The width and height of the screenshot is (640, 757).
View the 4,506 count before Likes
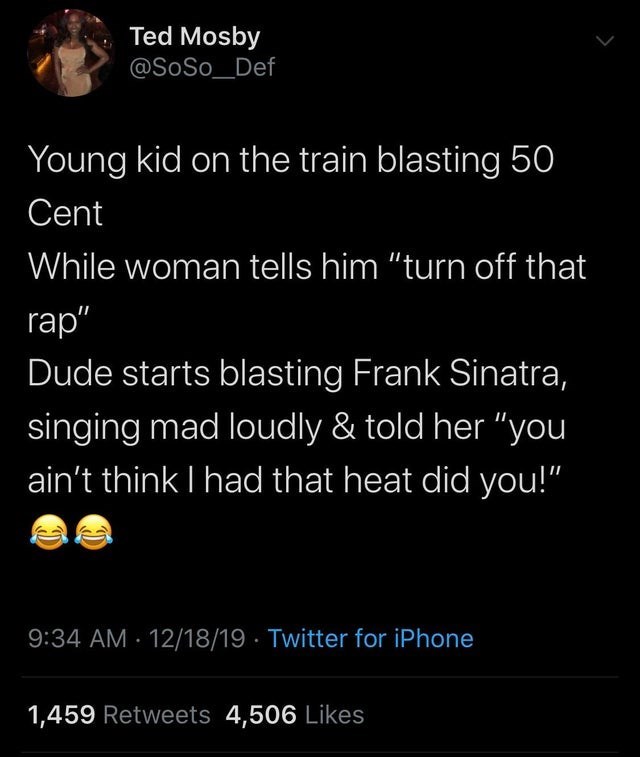[x=260, y=714]
